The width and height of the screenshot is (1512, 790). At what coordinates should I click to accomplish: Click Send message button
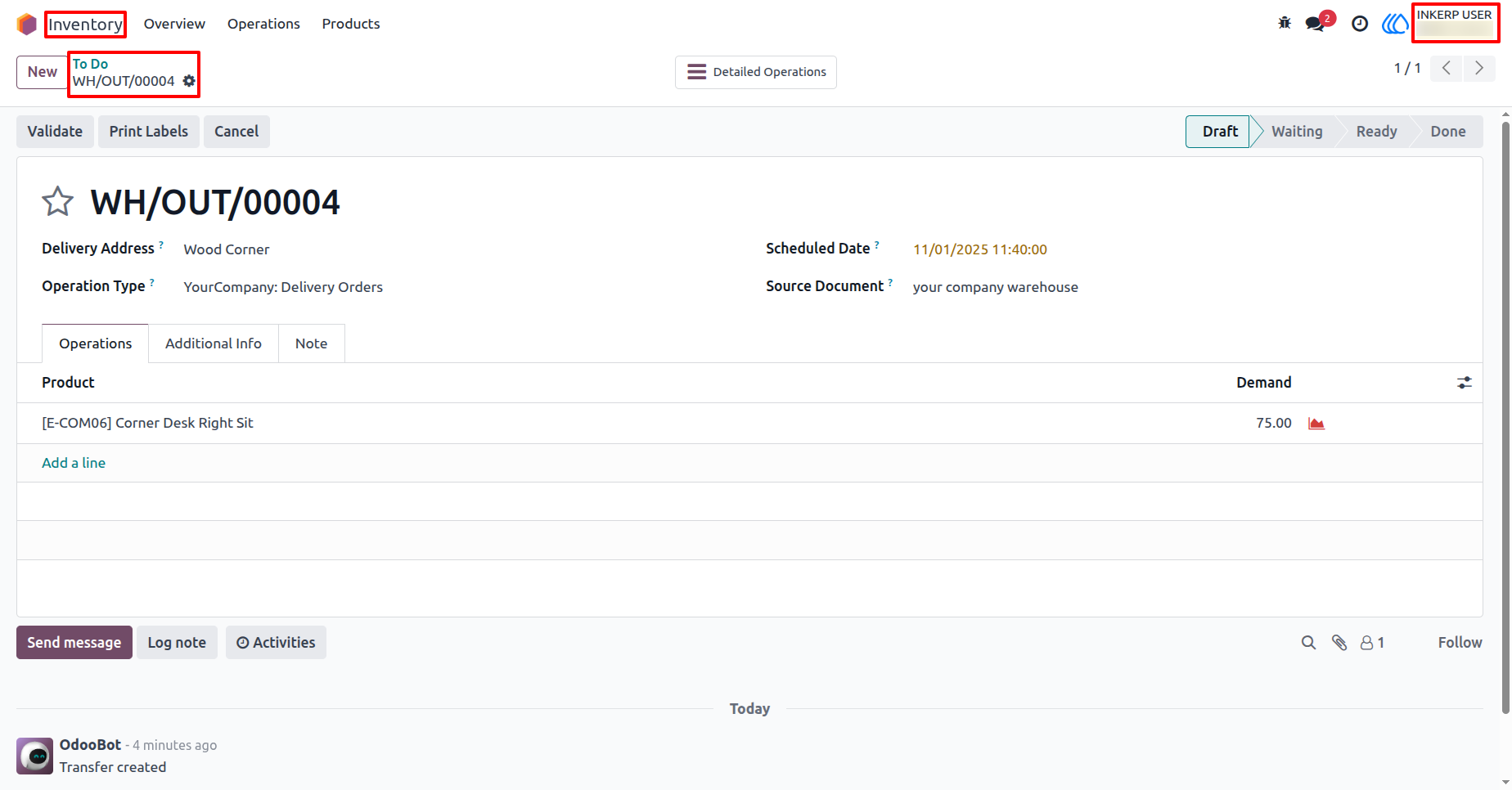tap(74, 643)
